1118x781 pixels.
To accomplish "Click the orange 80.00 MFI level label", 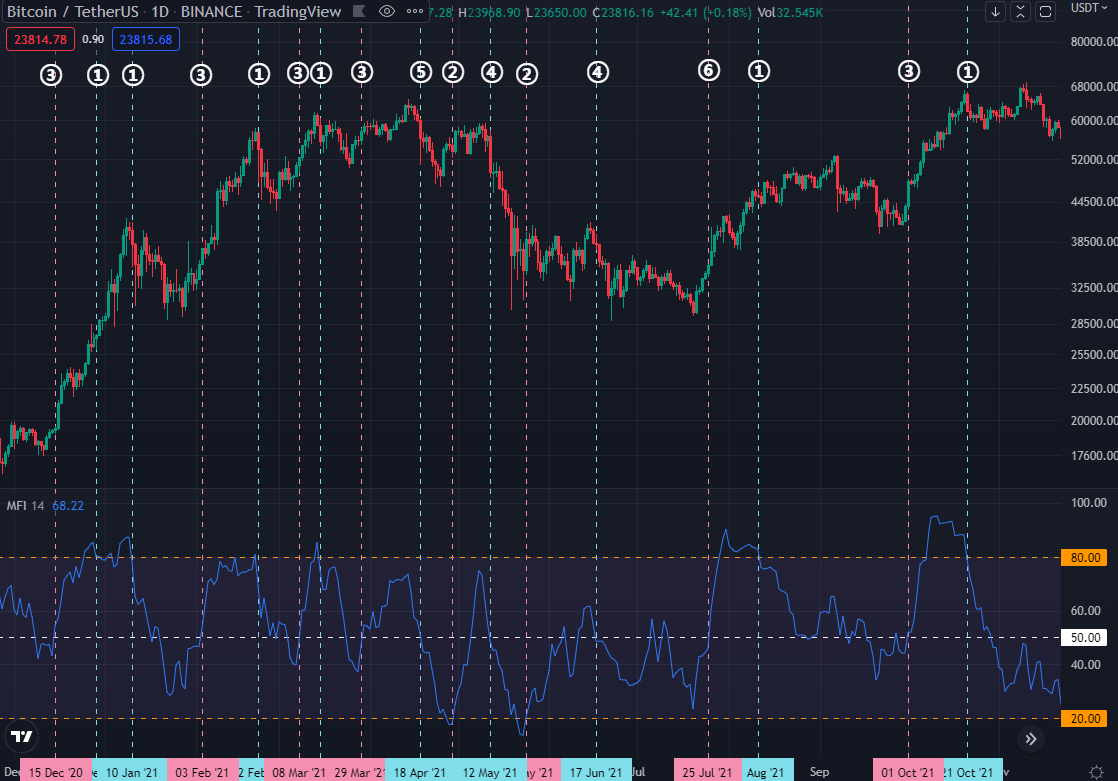I will pos(1084,558).
